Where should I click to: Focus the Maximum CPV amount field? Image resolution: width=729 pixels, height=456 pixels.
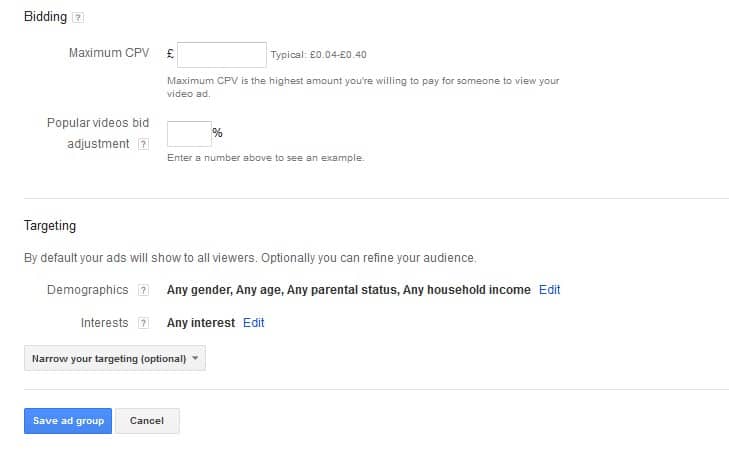(222, 55)
